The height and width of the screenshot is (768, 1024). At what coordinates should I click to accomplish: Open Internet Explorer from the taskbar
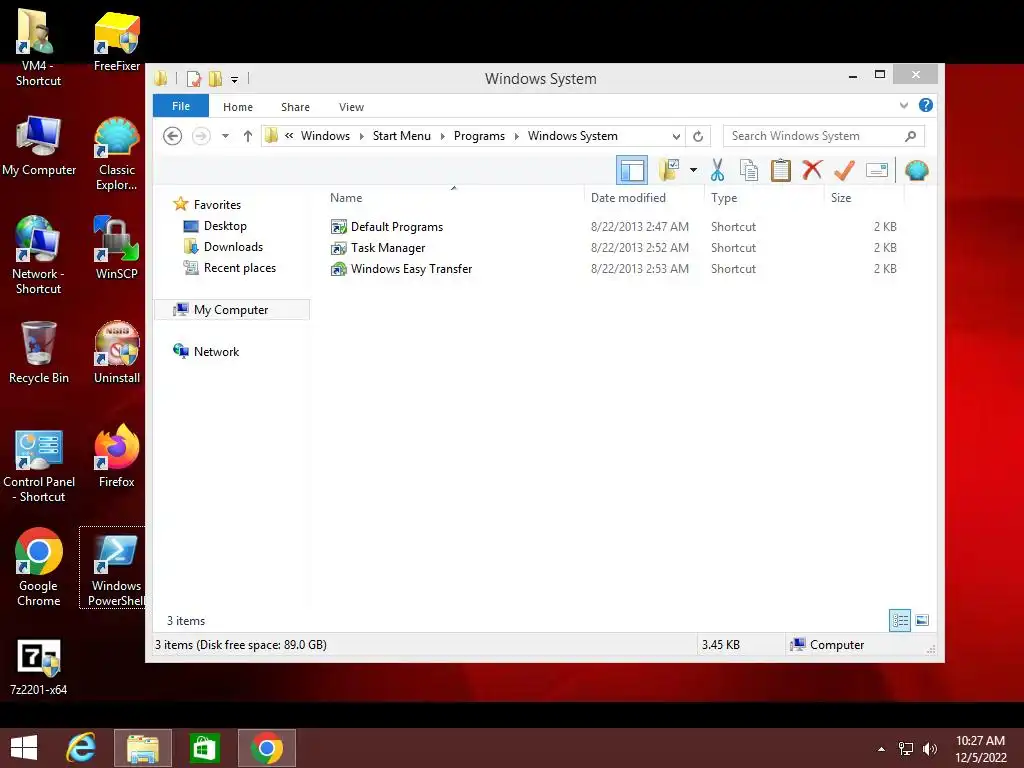pyautogui.click(x=82, y=748)
